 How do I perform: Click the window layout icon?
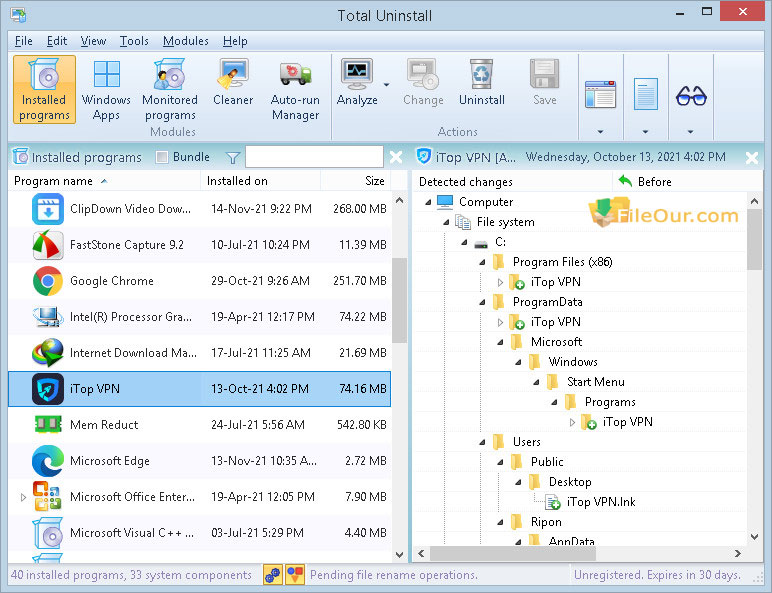(600, 95)
